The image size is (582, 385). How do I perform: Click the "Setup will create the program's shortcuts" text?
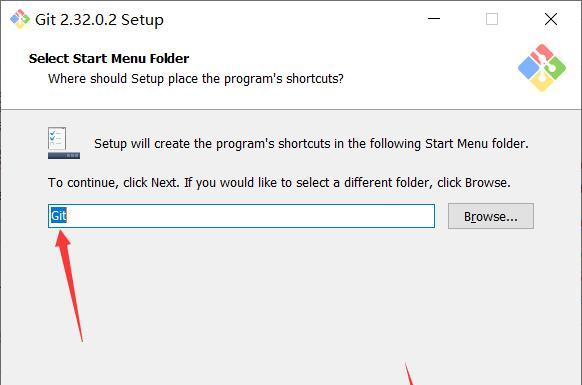(311, 144)
